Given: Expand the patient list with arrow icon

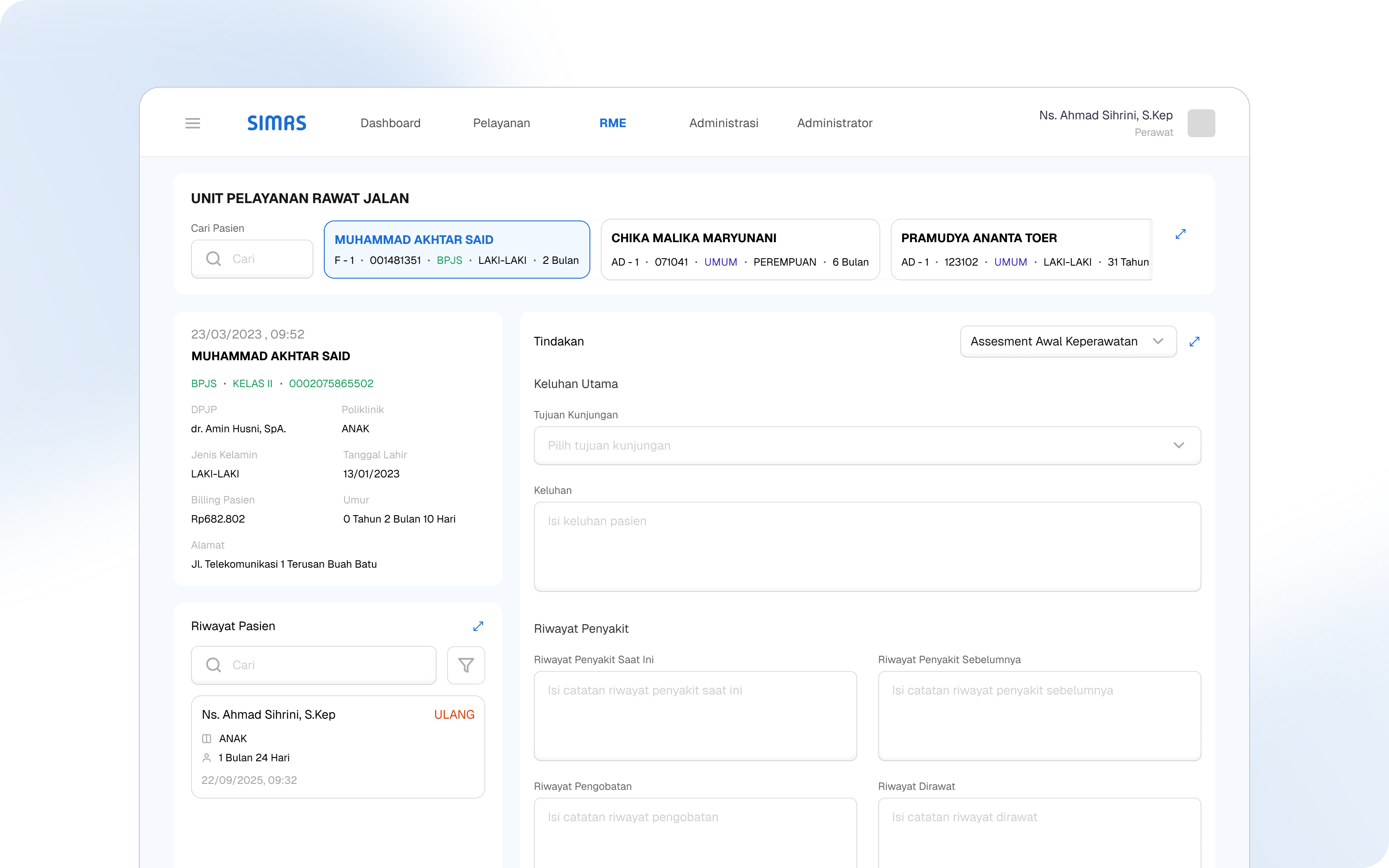Looking at the screenshot, I should click(1180, 234).
